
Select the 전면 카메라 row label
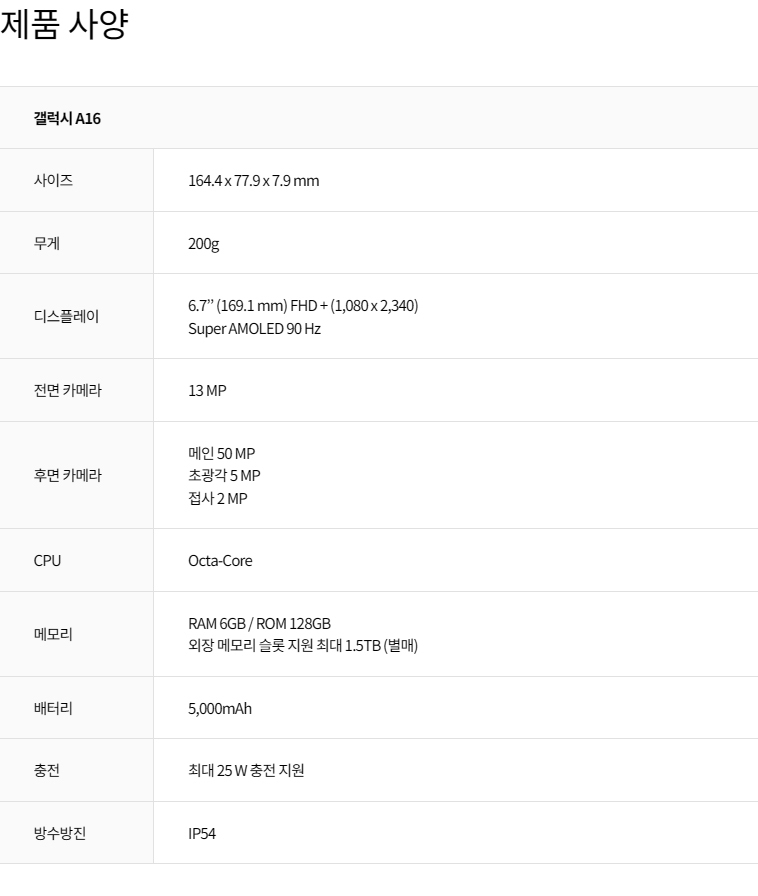[67, 390]
